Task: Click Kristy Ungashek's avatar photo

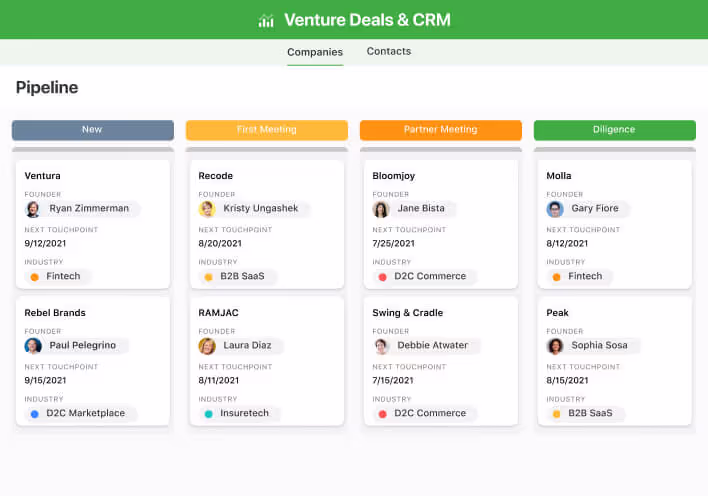Action: [207, 209]
